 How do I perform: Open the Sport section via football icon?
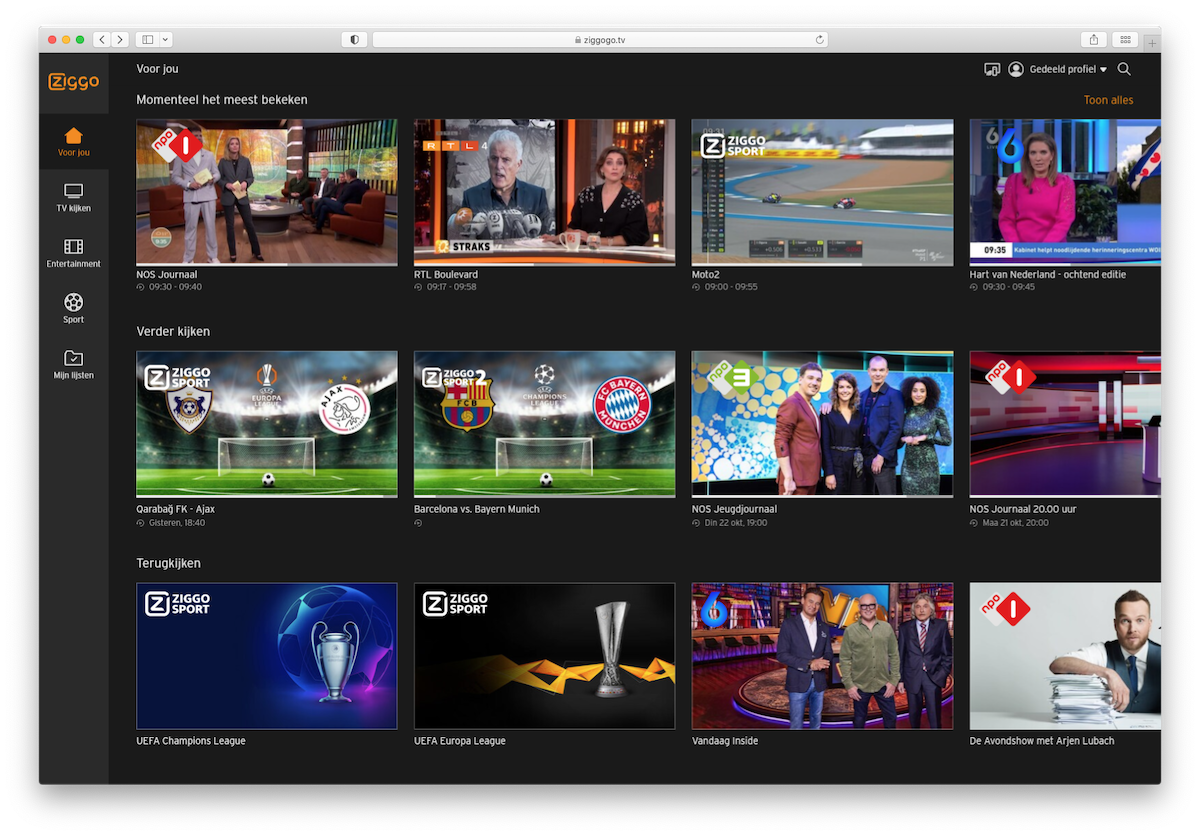73,302
